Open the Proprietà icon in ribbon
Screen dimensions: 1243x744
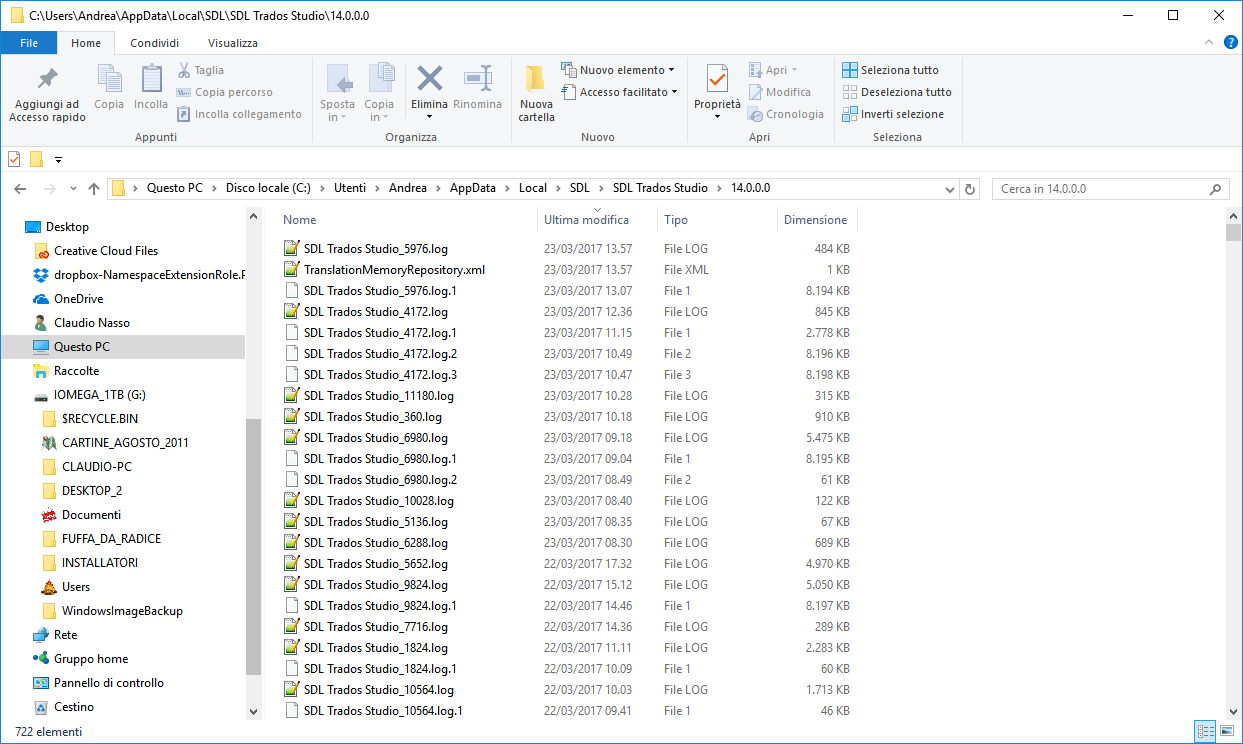coord(717,79)
